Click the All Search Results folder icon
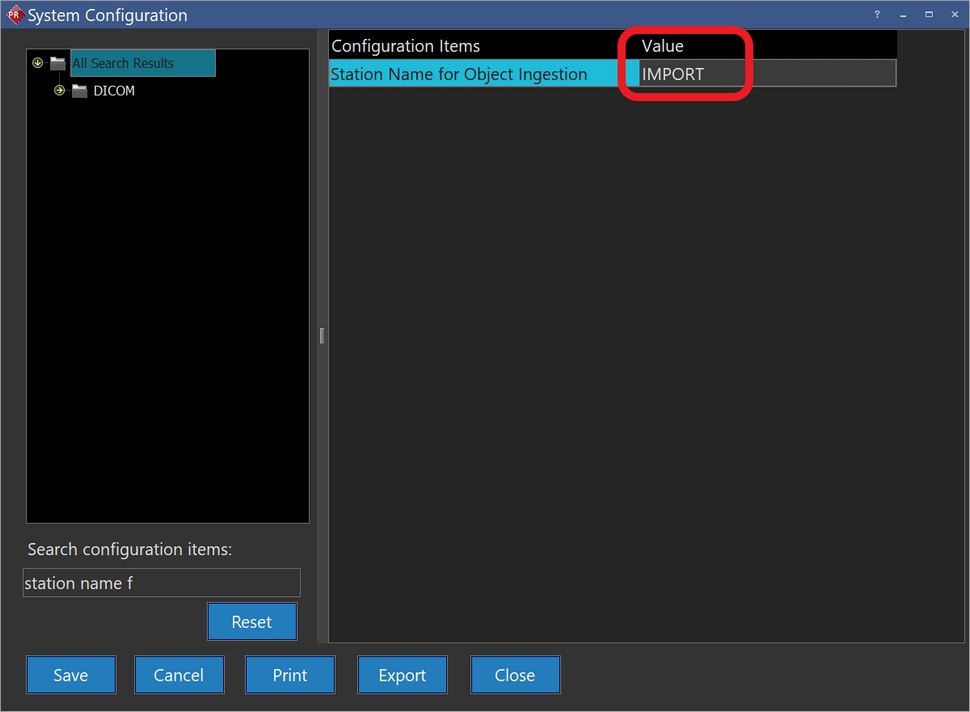 [58, 63]
